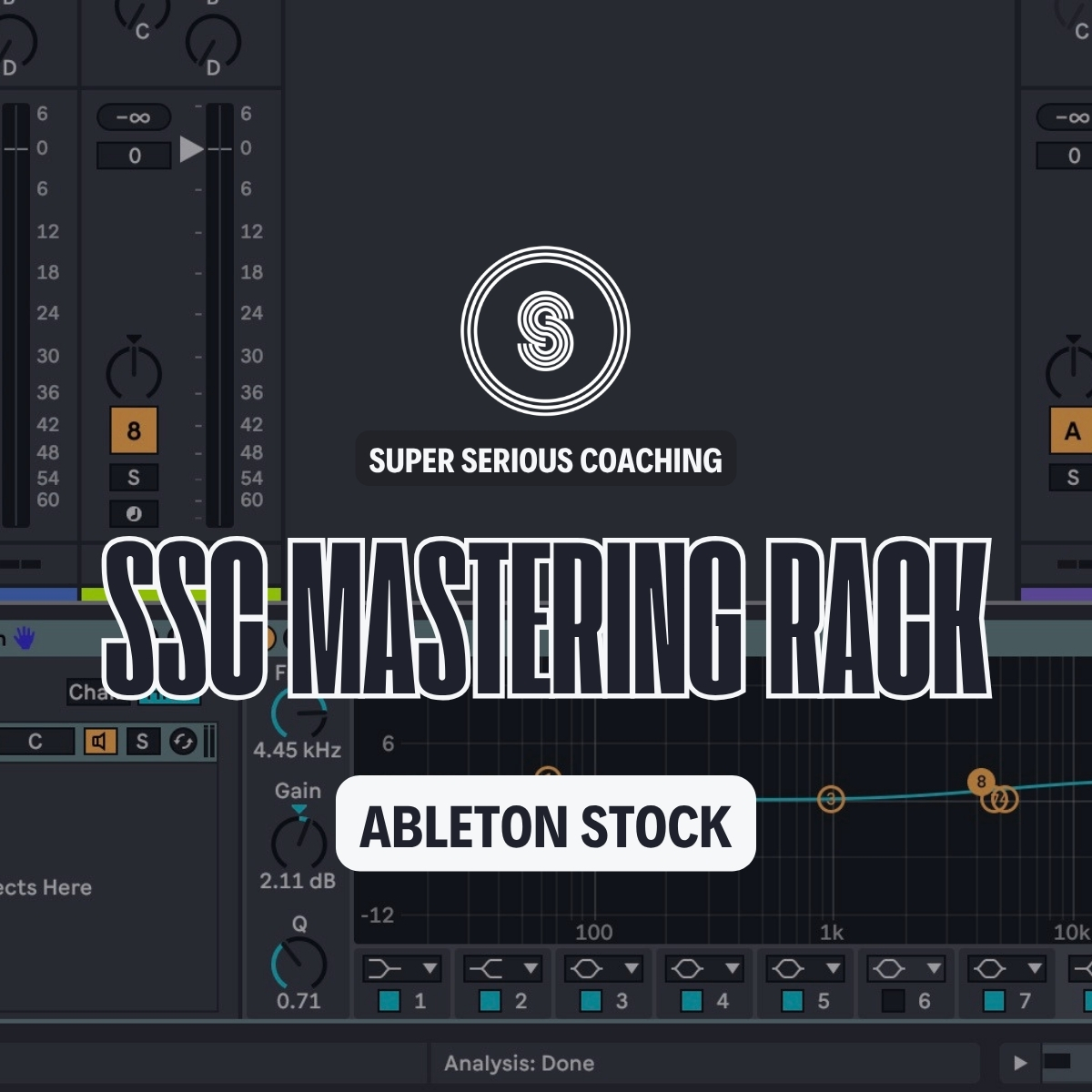Open filter 5 bell mode dropdown
Screen dimensions: 1092x1092
[805, 968]
